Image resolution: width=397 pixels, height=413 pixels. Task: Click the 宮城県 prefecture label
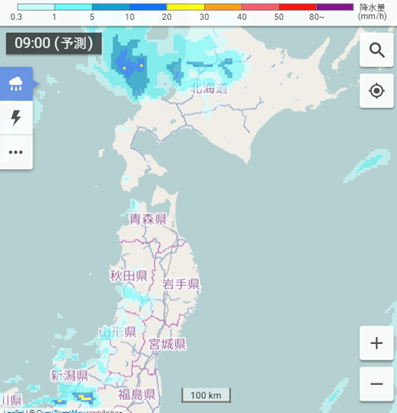tap(167, 344)
